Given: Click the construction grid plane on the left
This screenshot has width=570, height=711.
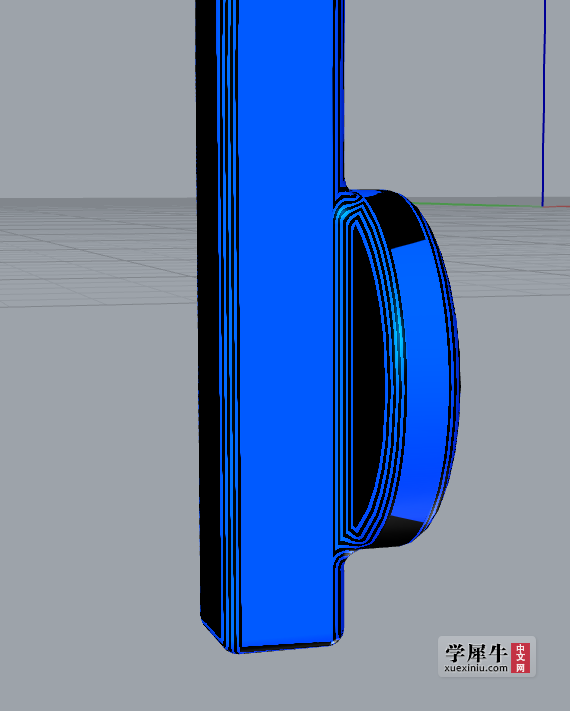Looking at the screenshot, I should [x=97, y=252].
